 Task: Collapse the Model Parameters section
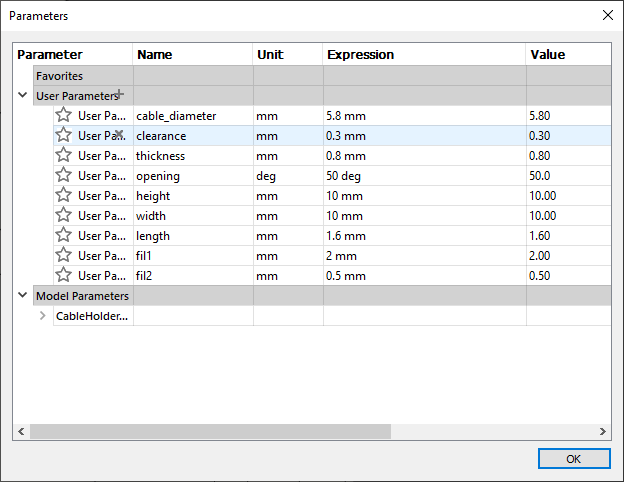23,295
